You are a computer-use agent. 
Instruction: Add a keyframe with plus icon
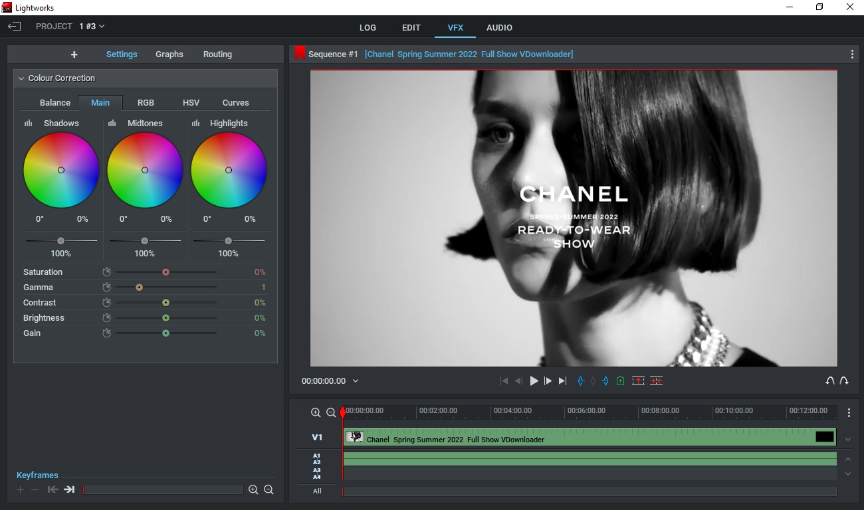click(20, 490)
